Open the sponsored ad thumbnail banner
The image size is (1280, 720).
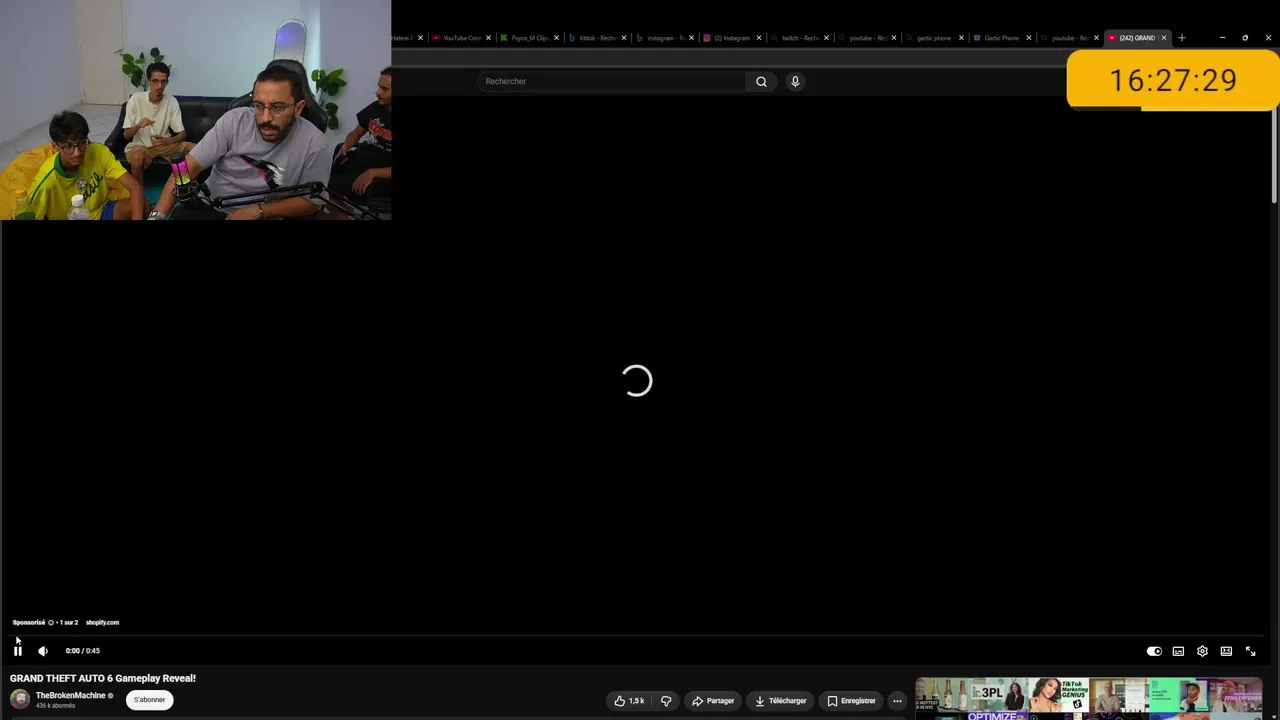click(1089, 699)
